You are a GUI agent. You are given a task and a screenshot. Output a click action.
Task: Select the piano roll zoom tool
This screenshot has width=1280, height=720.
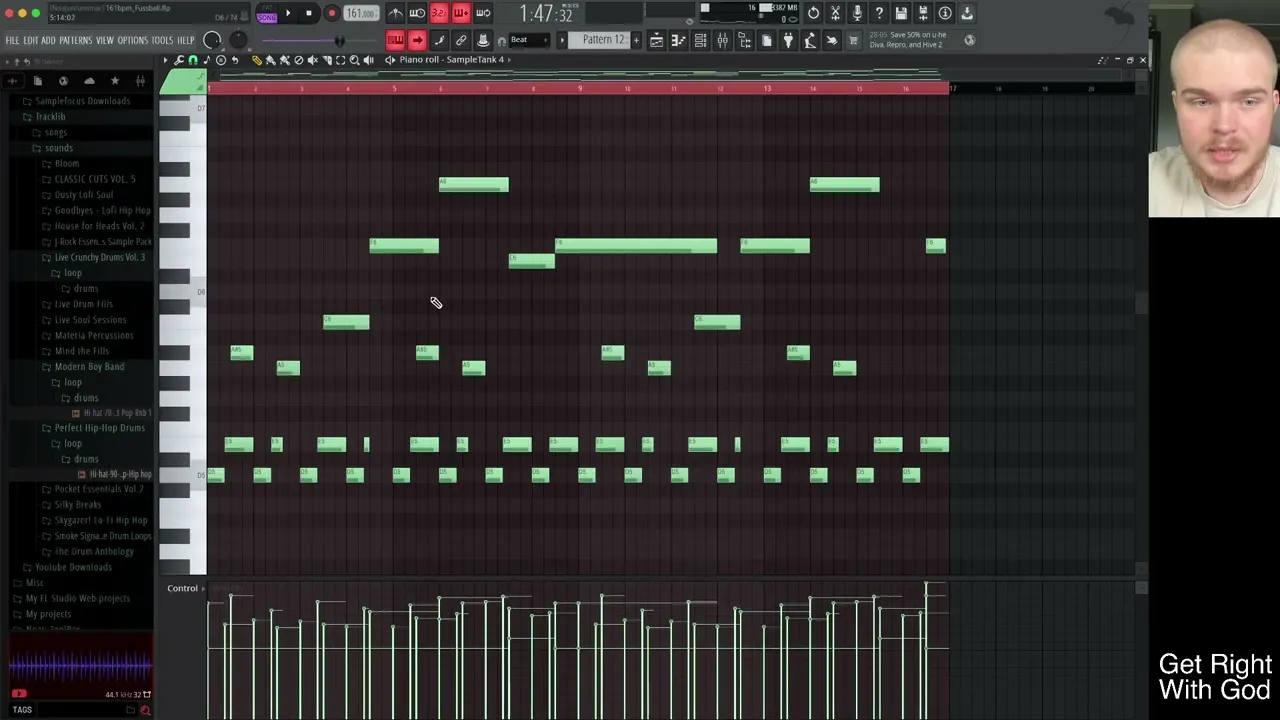pos(354,60)
